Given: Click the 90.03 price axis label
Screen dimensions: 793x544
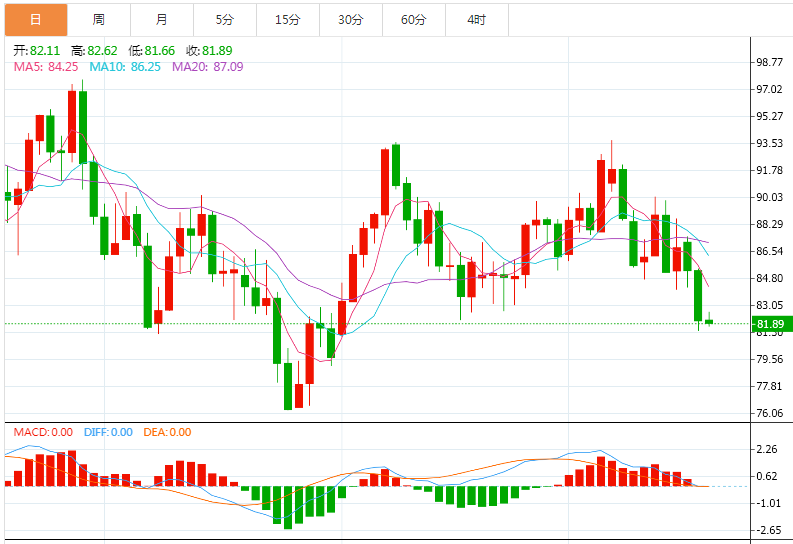Looking at the screenshot, I should [769, 197].
